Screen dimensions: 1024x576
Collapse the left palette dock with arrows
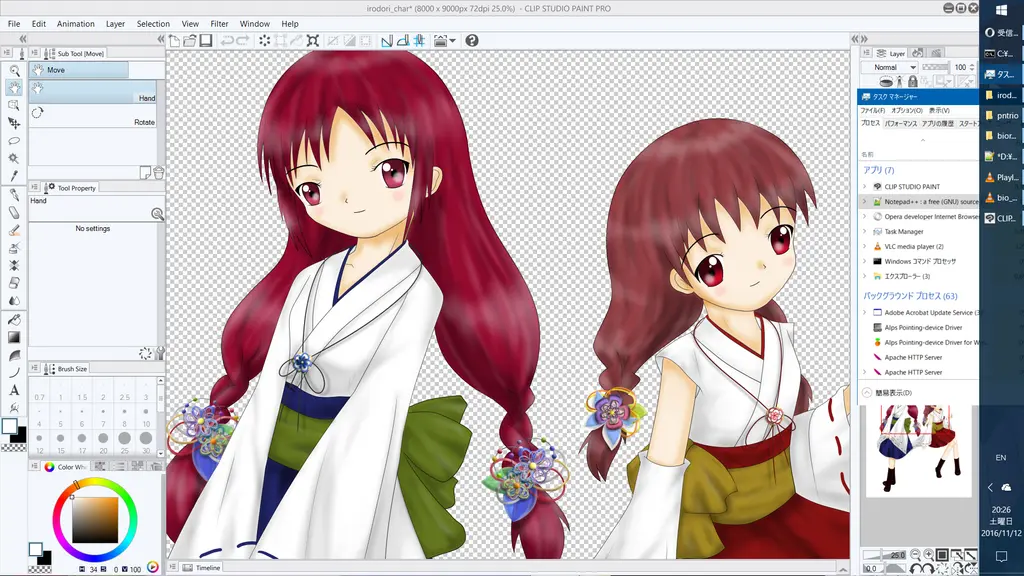click(x=23, y=39)
